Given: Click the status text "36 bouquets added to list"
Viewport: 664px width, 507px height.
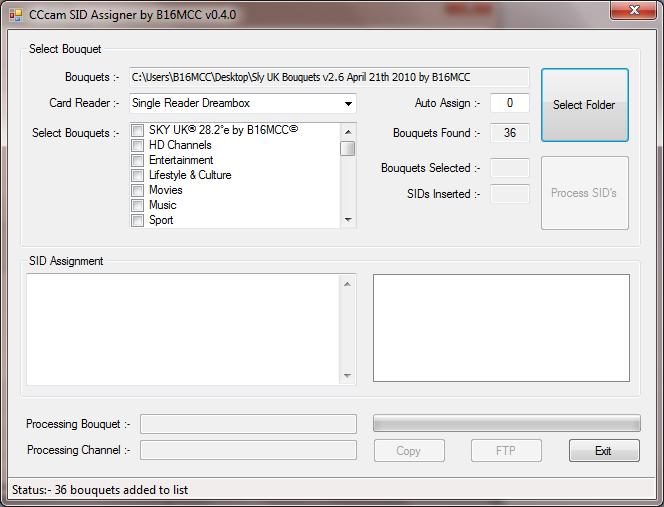Looking at the screenshot, I should click(121, 490).
